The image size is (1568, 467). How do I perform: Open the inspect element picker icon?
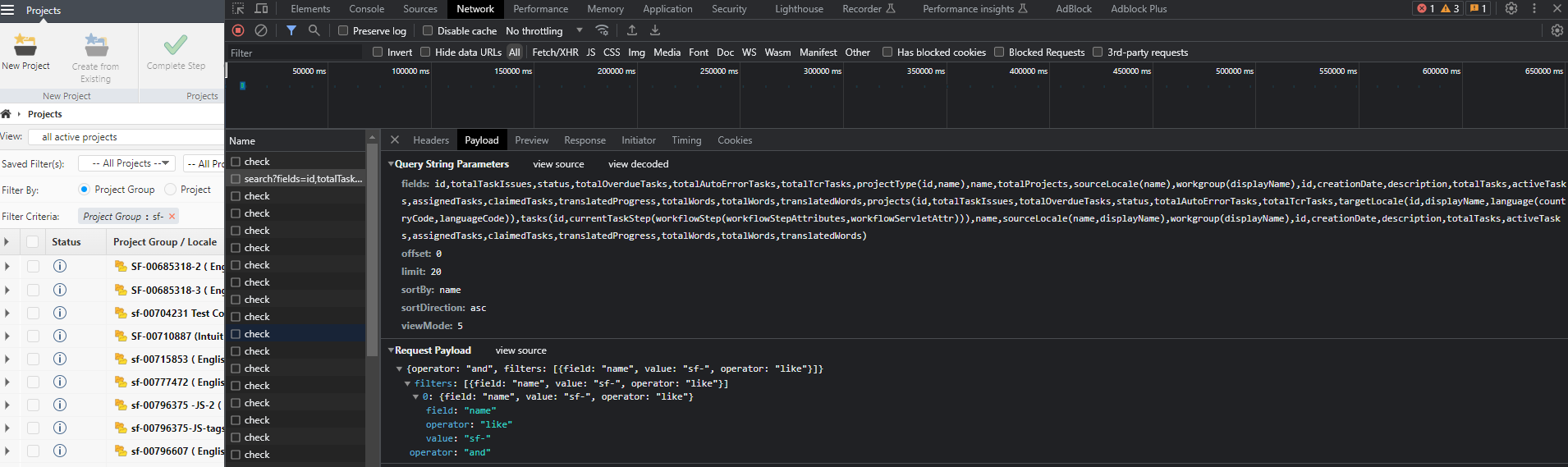[x=238, y=9]
